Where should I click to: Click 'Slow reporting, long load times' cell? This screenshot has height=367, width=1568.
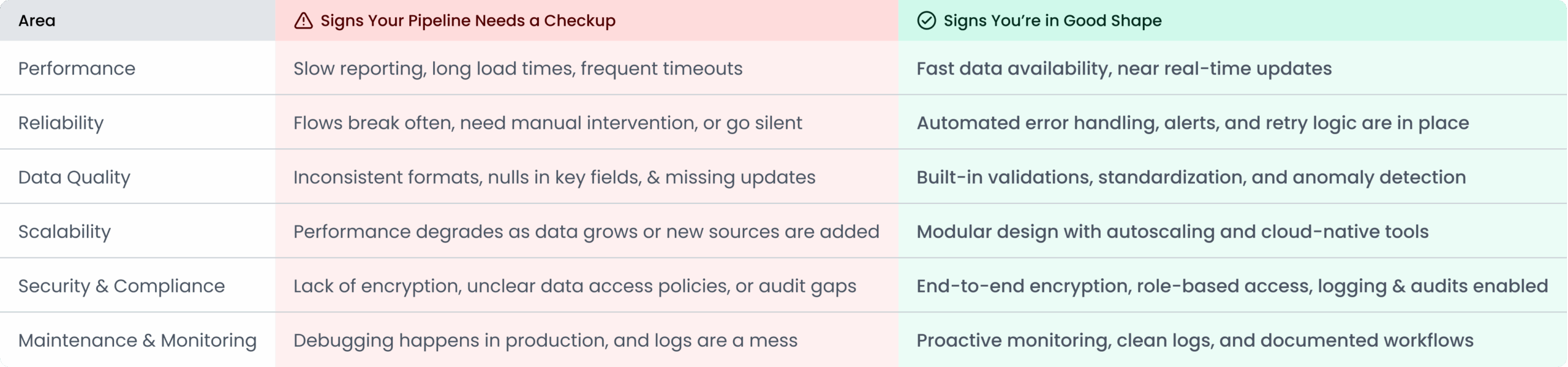pyautogui.click(x=518, y=69)
